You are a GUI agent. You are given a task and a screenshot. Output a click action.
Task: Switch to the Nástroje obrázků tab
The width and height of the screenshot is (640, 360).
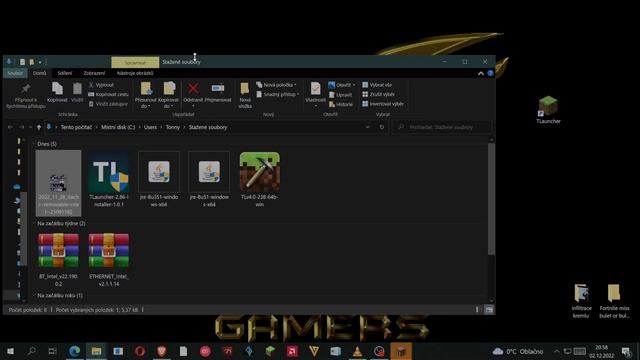click(135, 73)
